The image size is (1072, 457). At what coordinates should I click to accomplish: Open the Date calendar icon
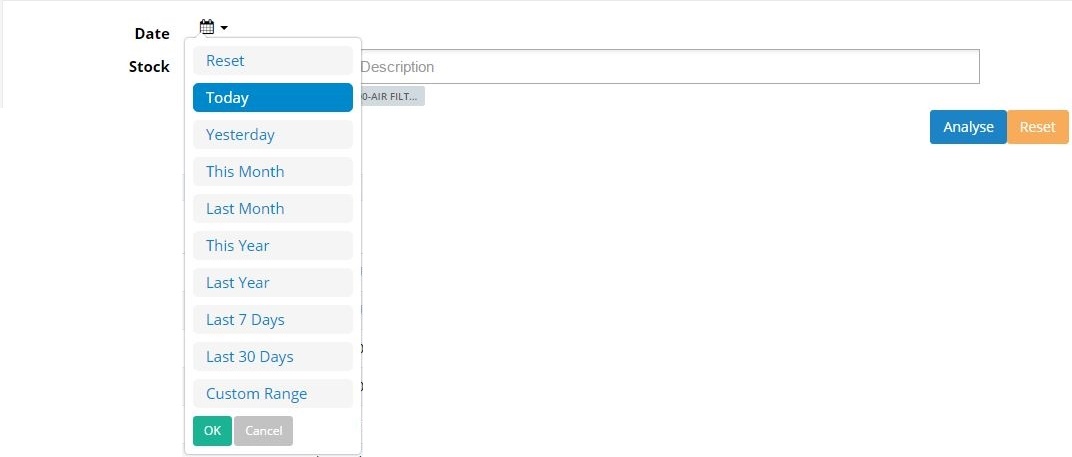tap(207, 27)
